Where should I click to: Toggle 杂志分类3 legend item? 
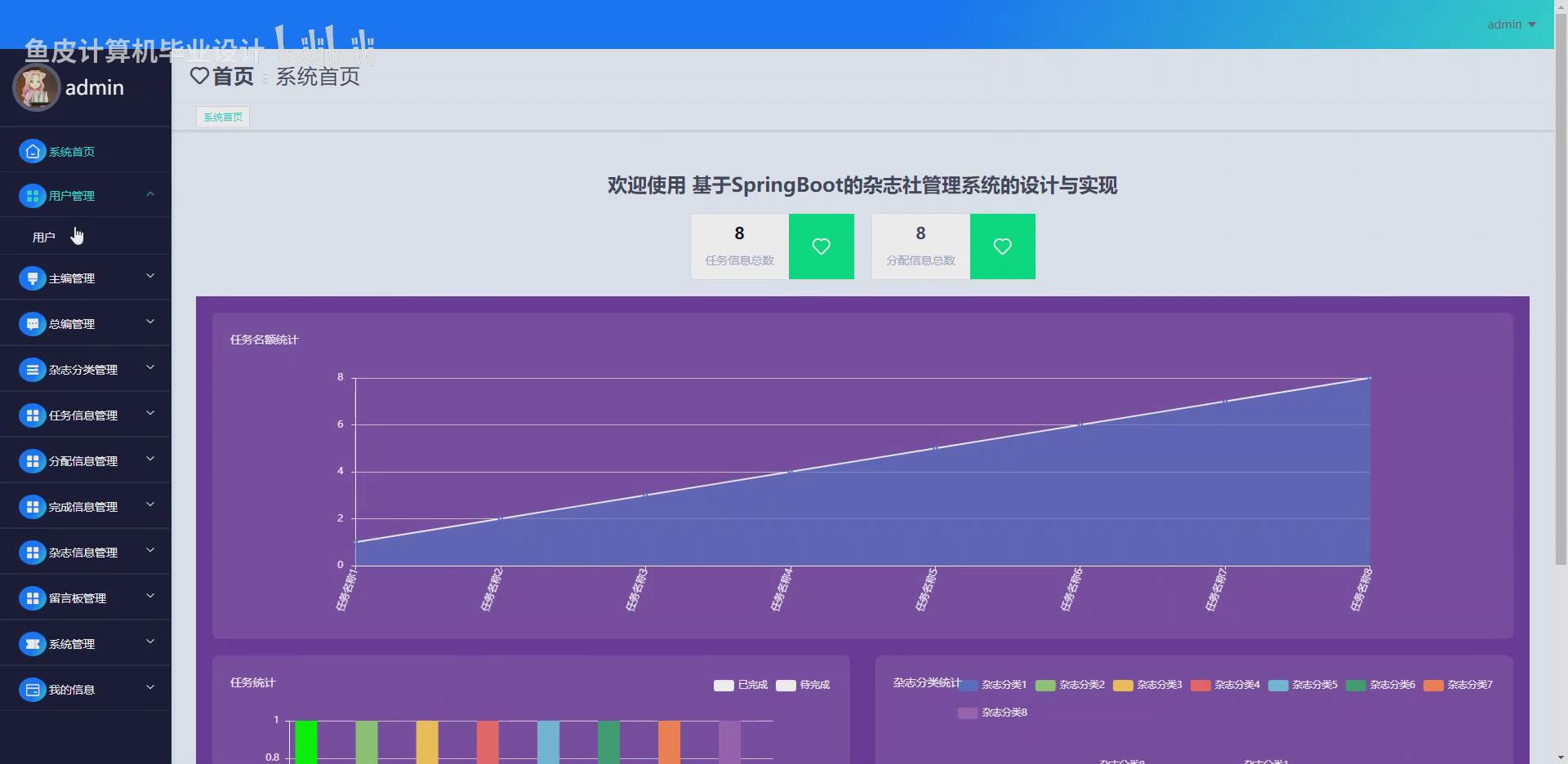(1147, 685)
